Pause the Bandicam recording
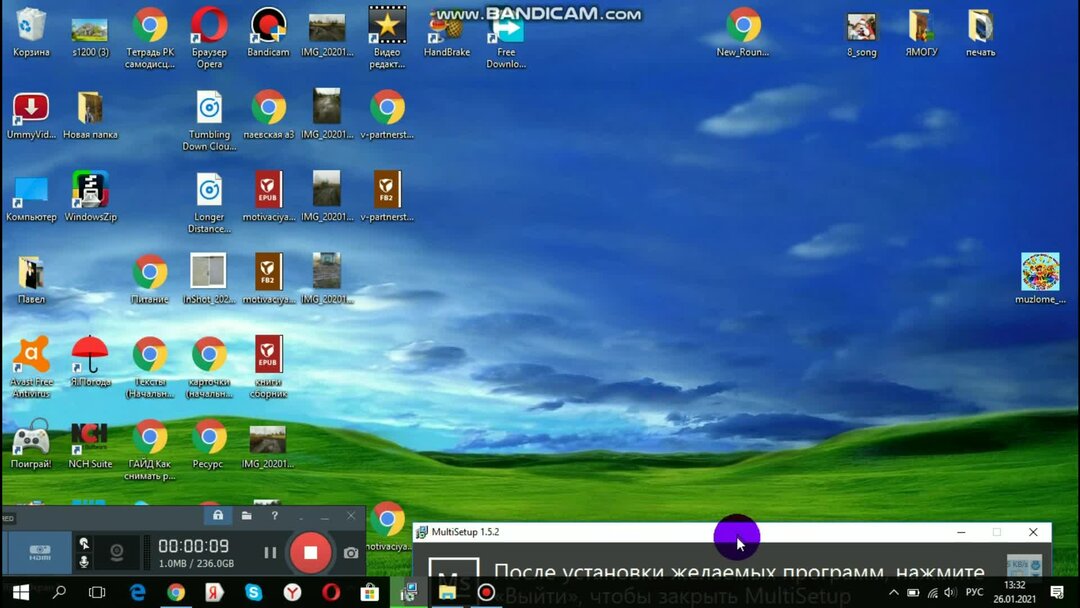 270,552
